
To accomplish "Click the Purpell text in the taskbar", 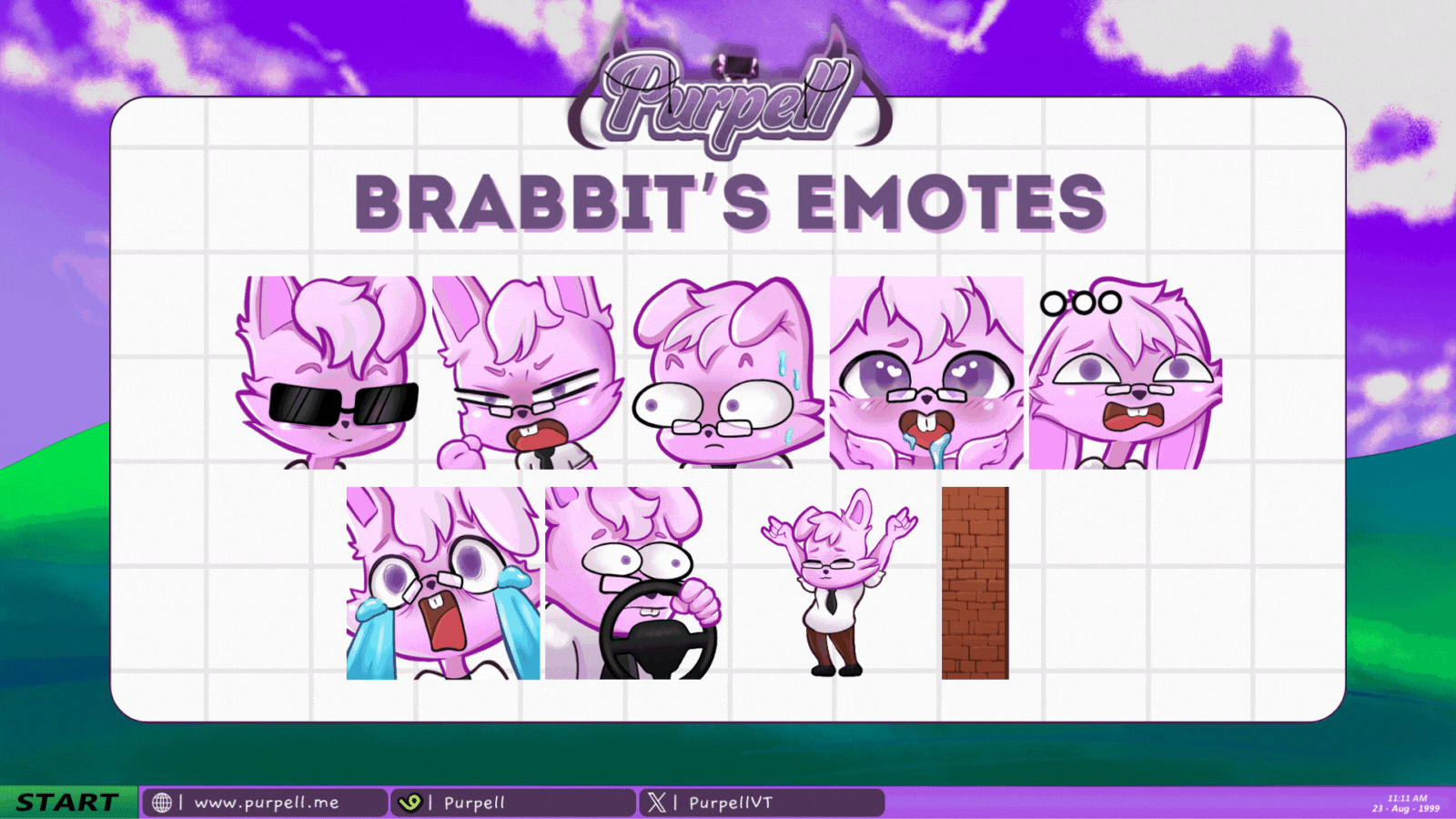I will (x=474, y=803).
